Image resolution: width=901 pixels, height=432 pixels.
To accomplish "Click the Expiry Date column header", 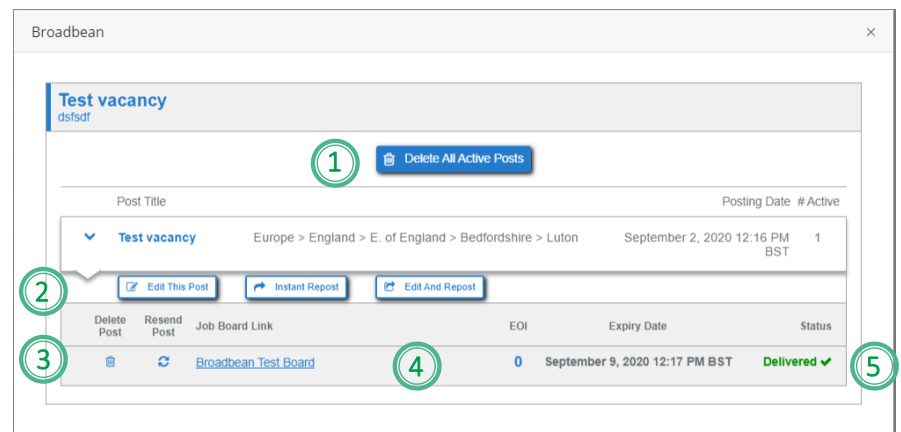I will pos(638,326).
